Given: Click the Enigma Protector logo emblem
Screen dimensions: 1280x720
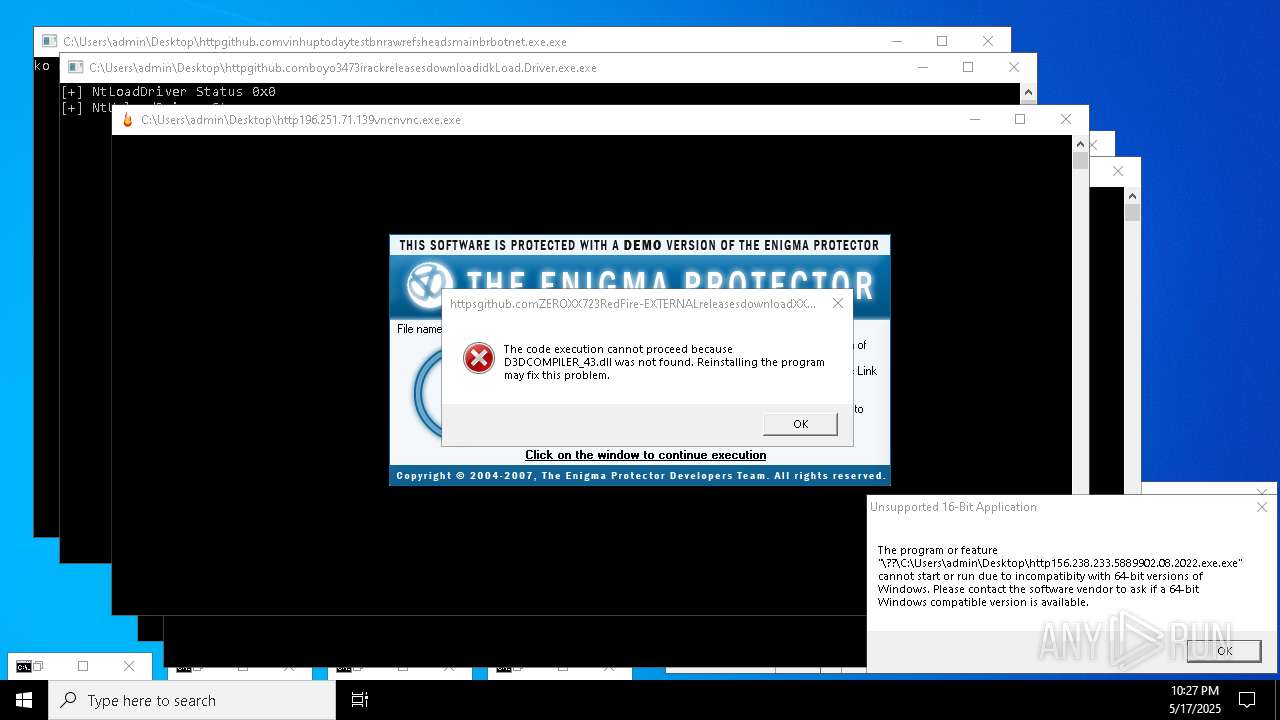Looking at the screenshot, I should (x=431, y=285).
